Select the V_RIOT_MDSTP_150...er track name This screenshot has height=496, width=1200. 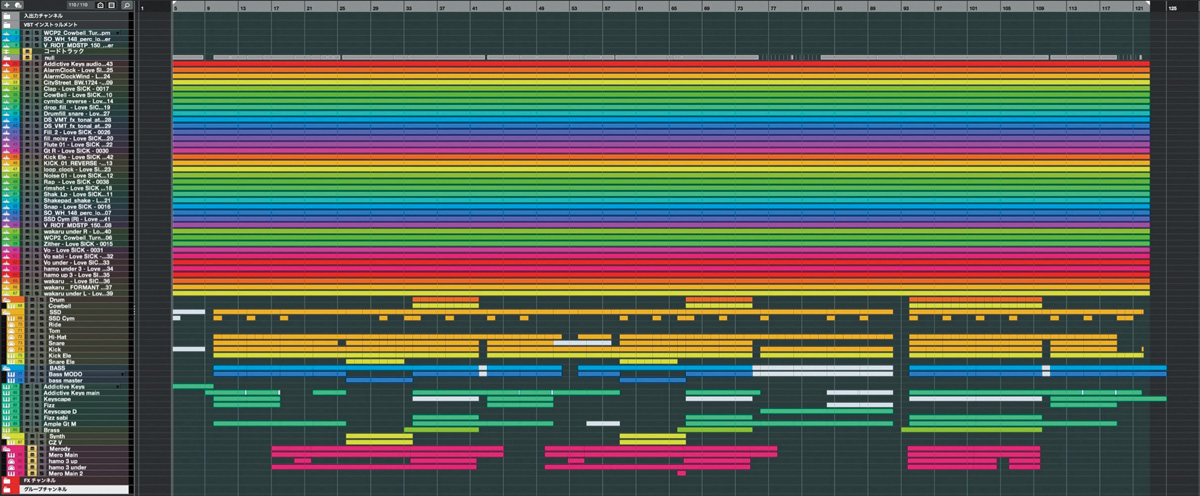pos(77,45)
